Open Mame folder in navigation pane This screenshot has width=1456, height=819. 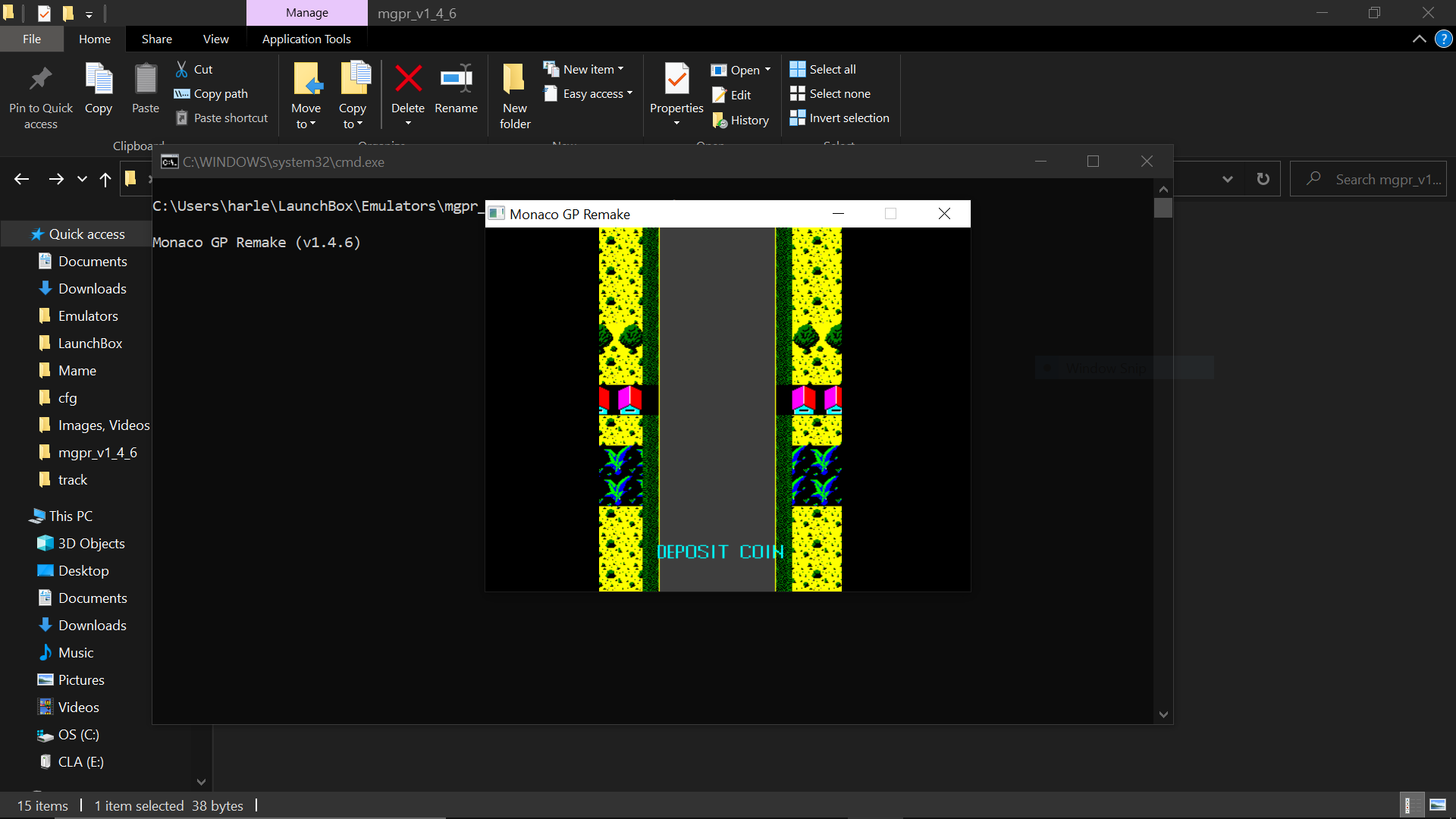click(x=77, y=370)
